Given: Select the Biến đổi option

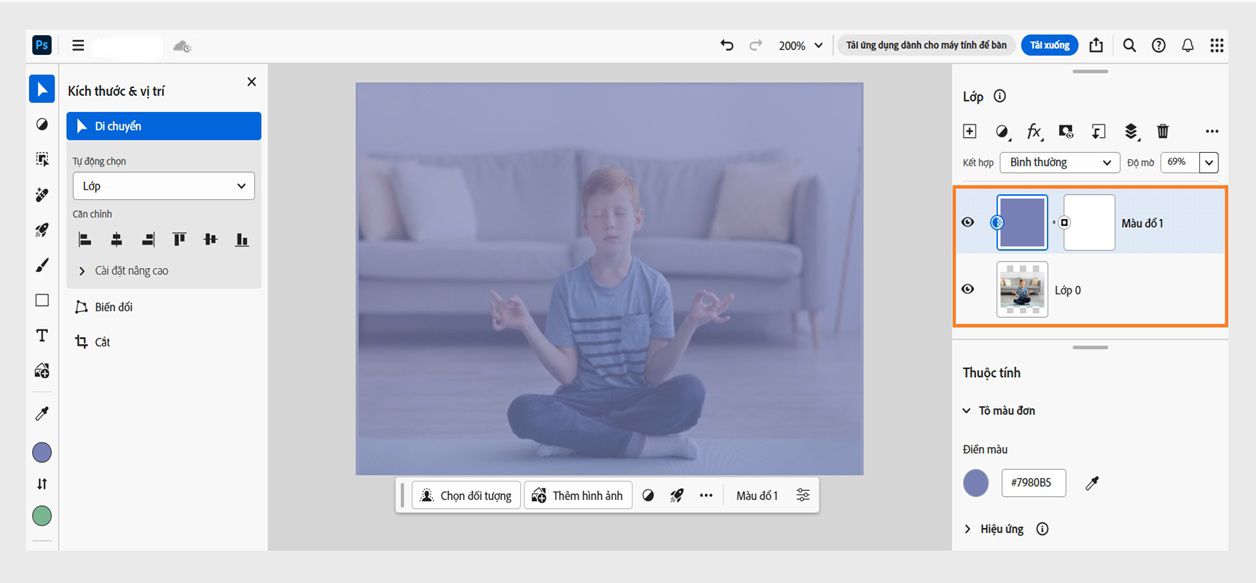Looking at the screenshot, I should [104, 307].
